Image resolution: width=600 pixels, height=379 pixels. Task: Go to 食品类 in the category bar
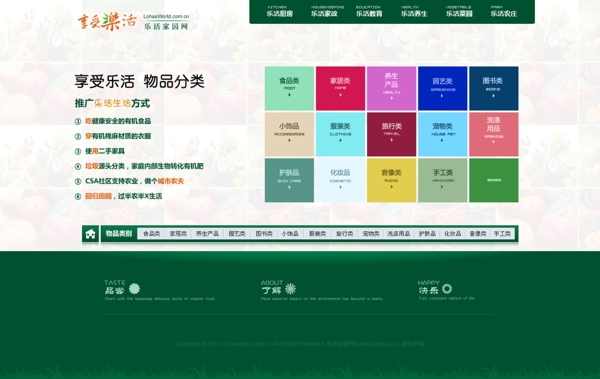pyautogui.click(x=152, y=234)
